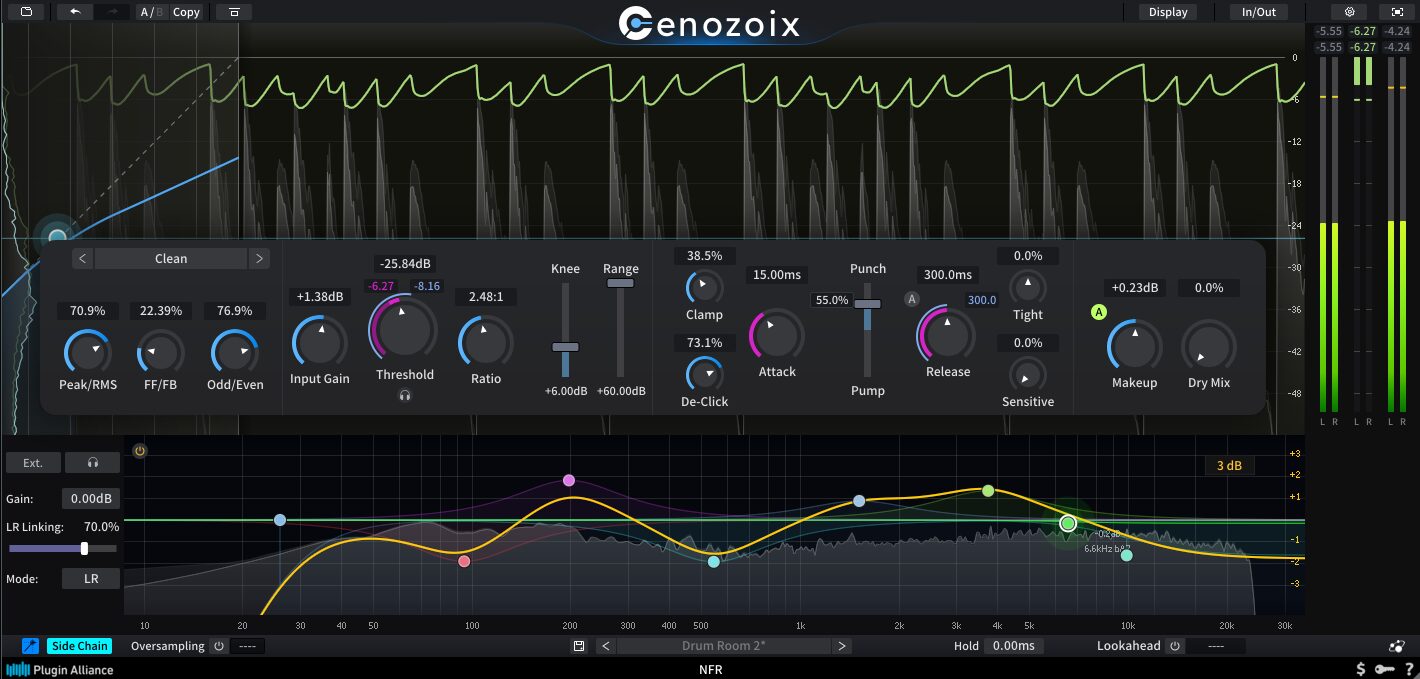Open the preset folder browser icon
Viewport: 1420px width, 679px height.
pyautogui.click(x=27, y=12)
